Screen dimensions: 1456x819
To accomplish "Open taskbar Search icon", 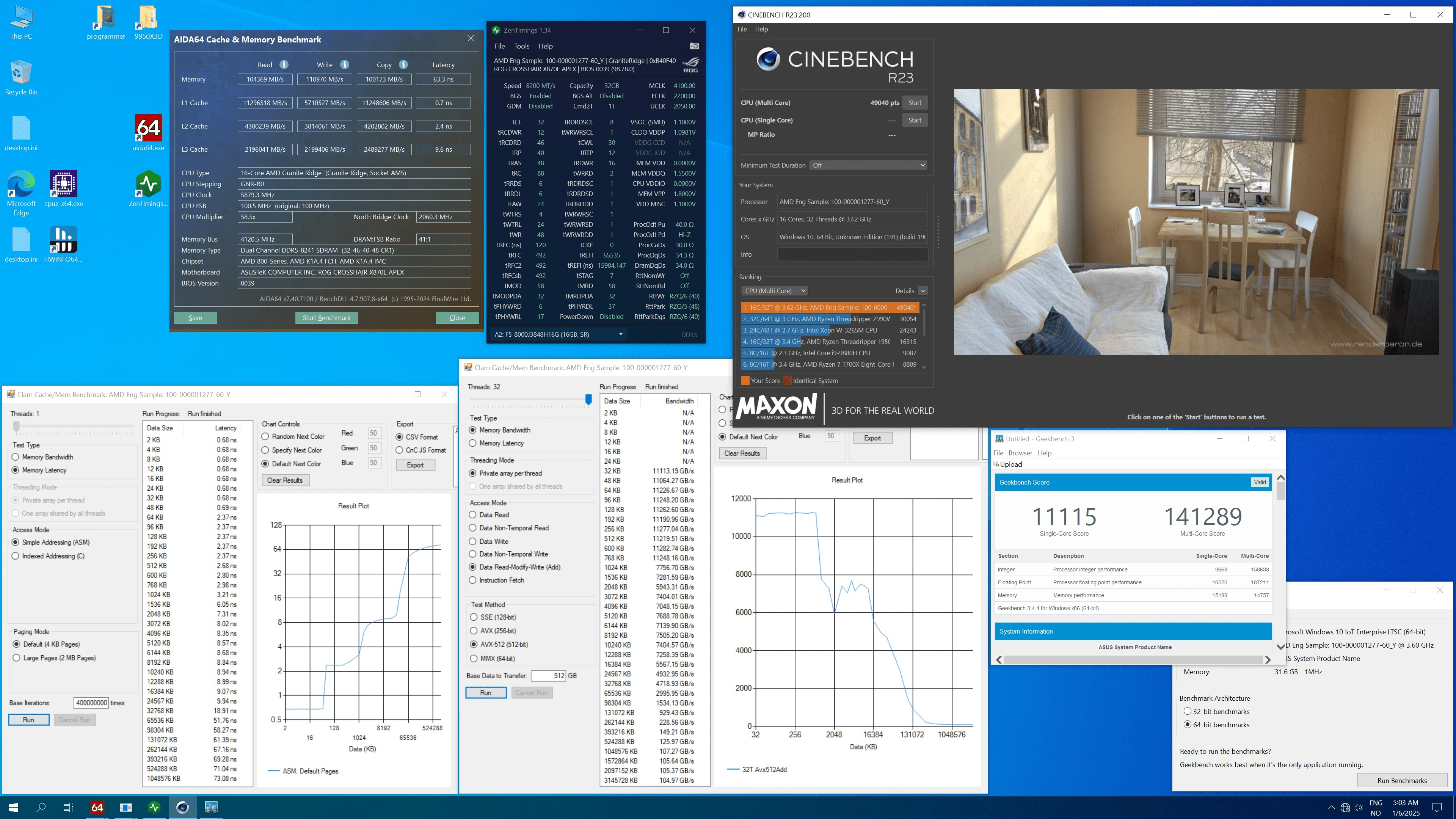I will [41, 807].
